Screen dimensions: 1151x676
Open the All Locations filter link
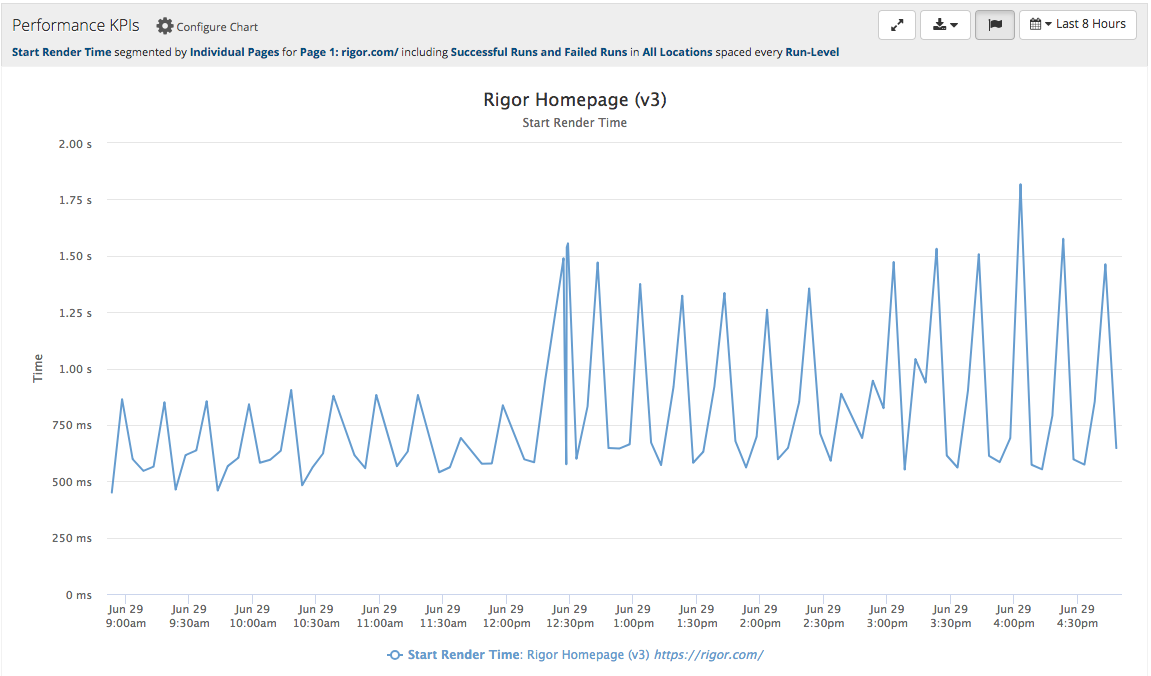click(x=678, y=52)
